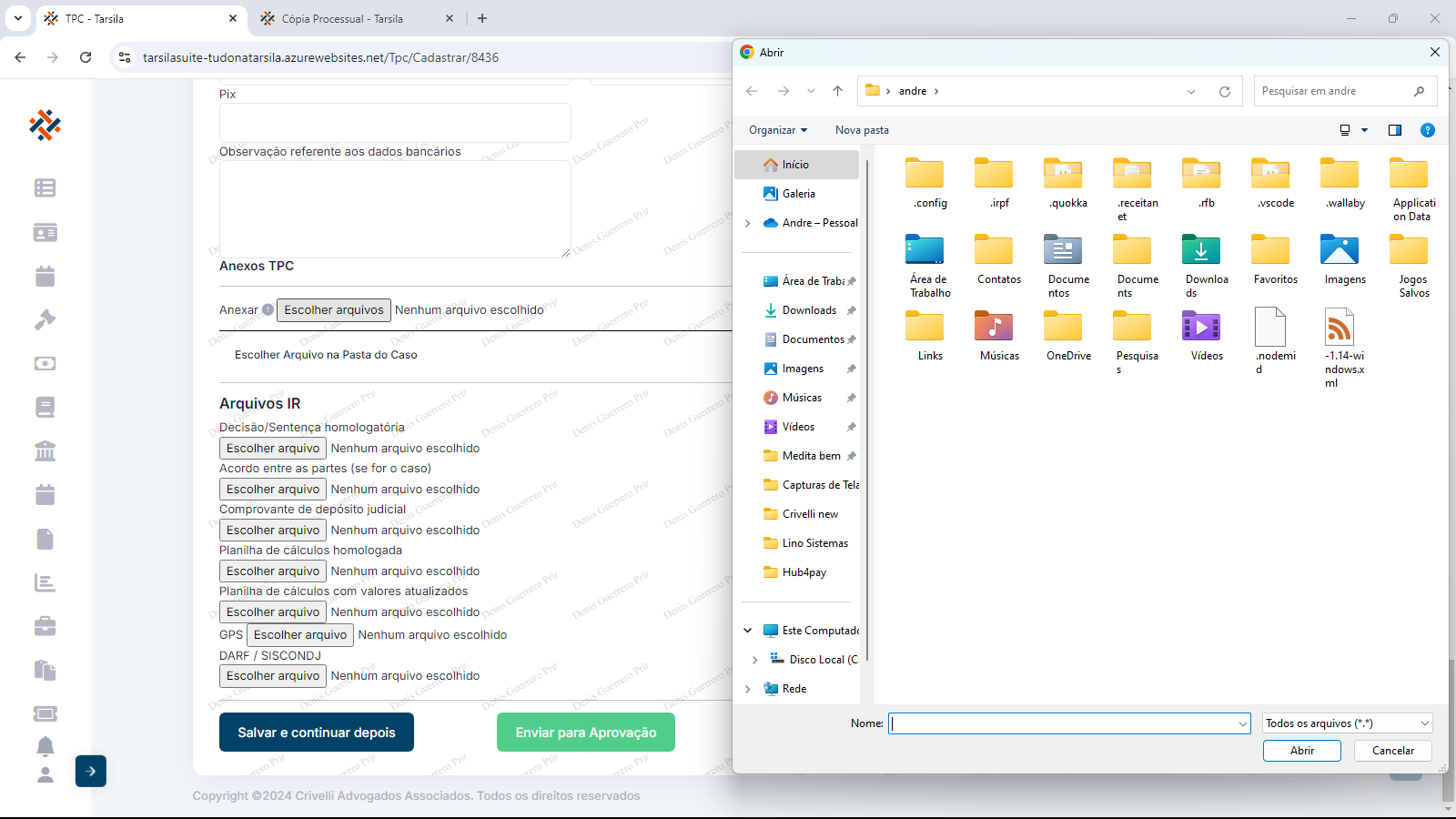Refresh the andre folder listing
The width and height of the screenshot is (1456, 819).
1224,91
